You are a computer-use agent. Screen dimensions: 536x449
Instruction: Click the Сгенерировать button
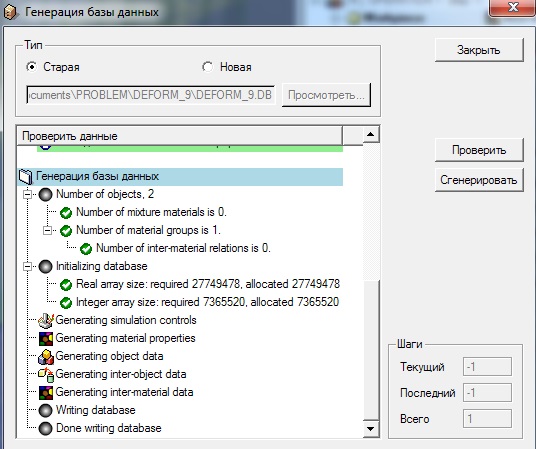coord(479,180)
